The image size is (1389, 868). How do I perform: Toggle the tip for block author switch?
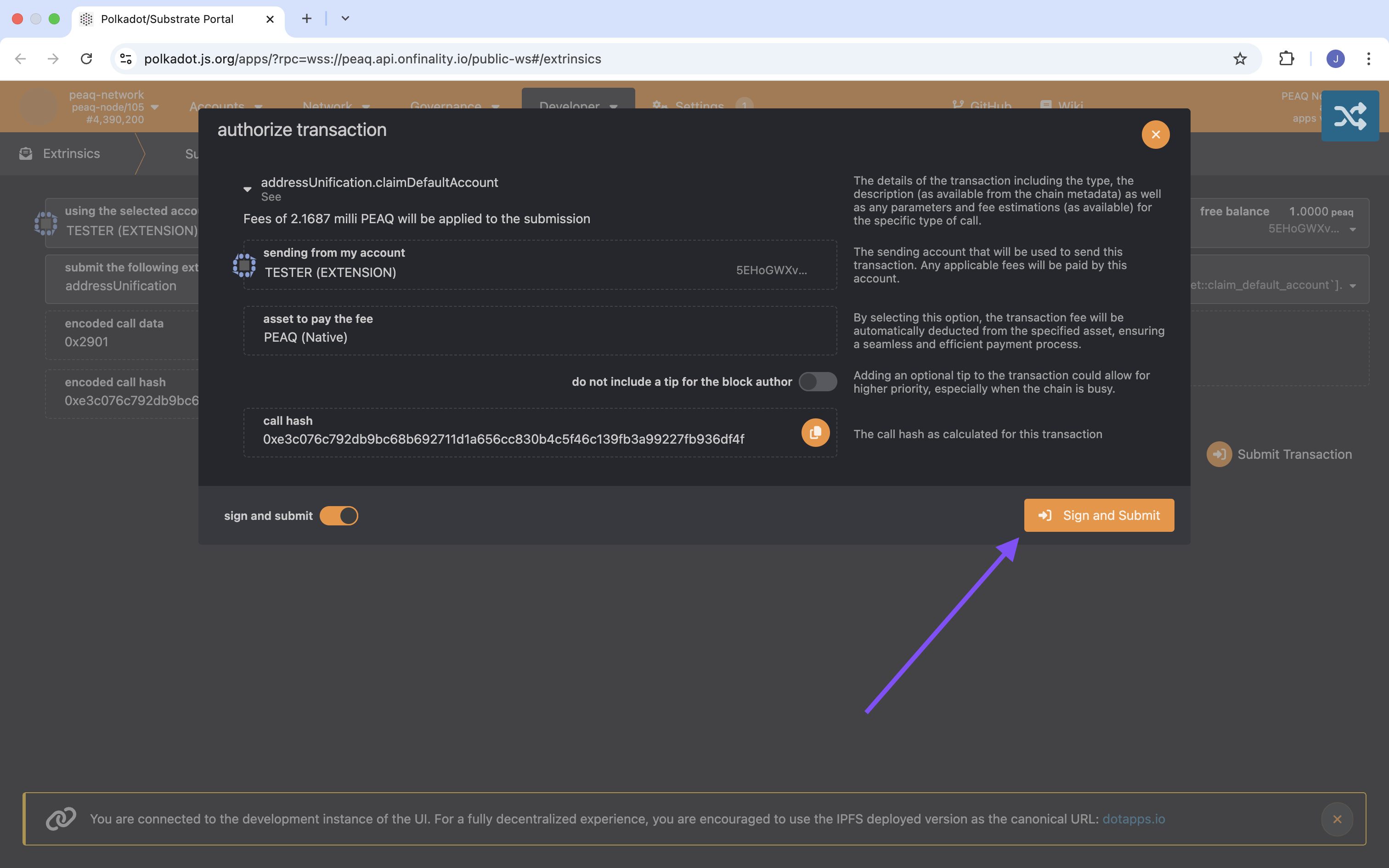pos(817,382)
